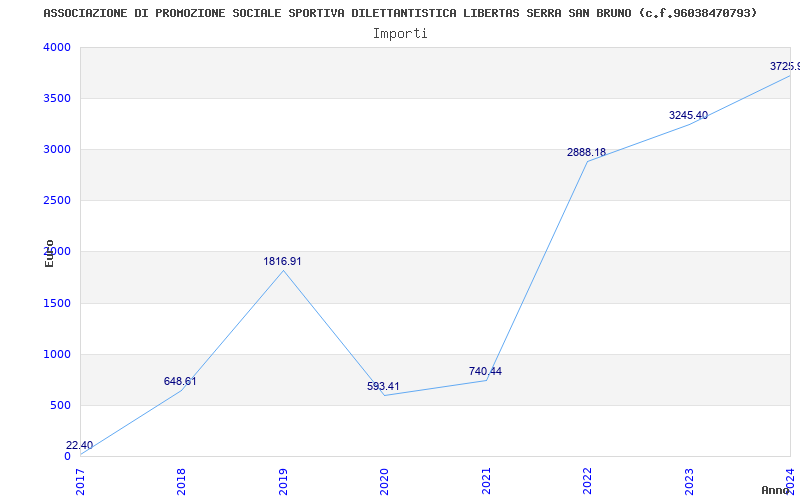Click the 2500 y-axis tick label

(x=57, y=201)
